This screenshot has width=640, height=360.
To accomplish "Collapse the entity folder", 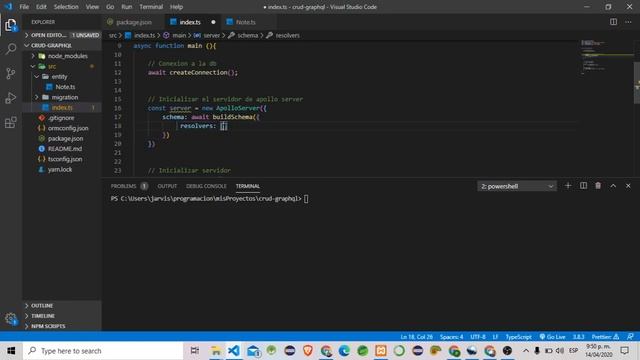I will click(x=62, y=76).
